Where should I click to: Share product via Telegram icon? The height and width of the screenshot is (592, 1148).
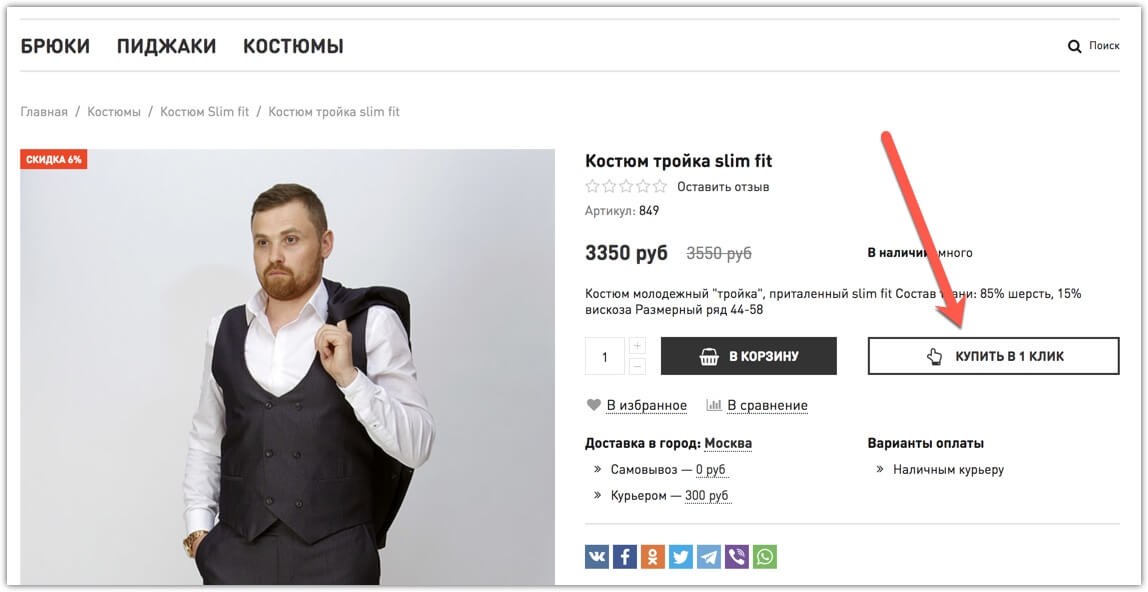709,557
